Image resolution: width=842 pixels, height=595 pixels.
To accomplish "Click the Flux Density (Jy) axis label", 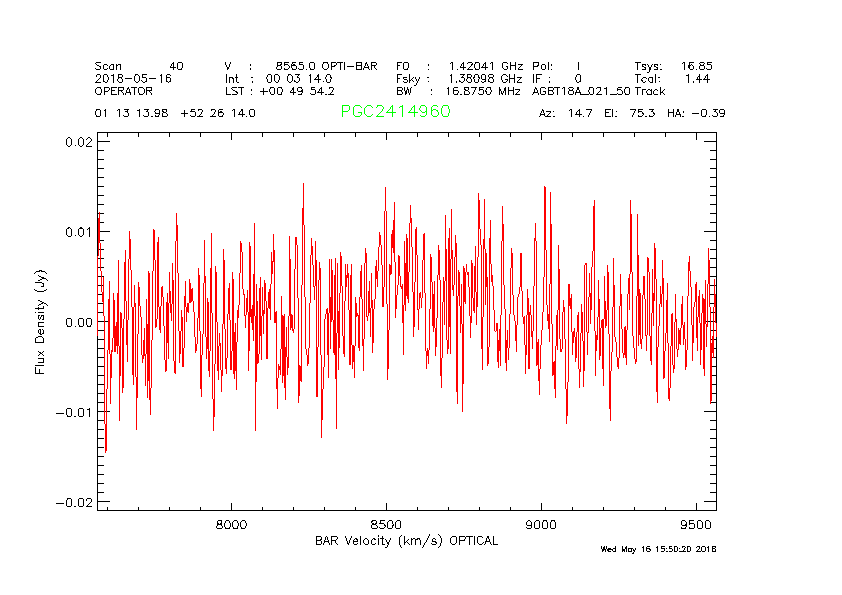I will 41,322.
